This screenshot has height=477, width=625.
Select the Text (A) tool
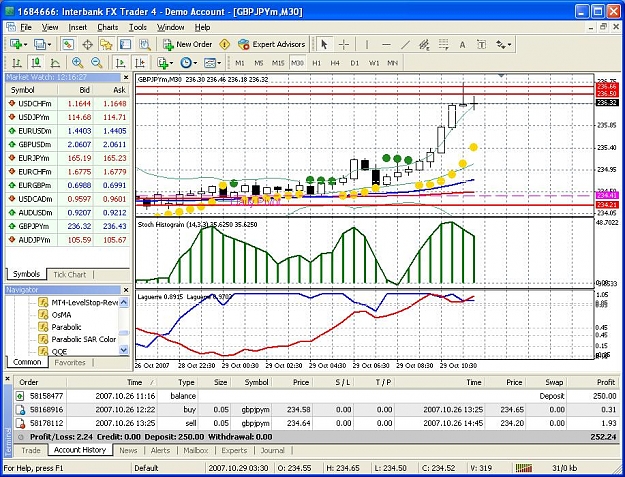[x=462, y=44]
